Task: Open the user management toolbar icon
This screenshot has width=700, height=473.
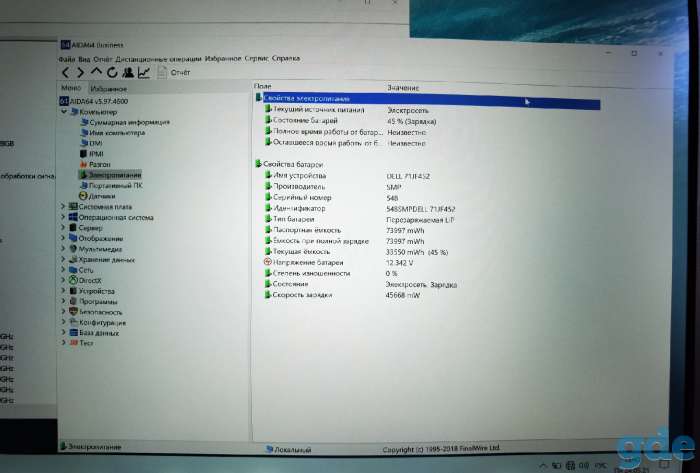Action: pos(128,72)
